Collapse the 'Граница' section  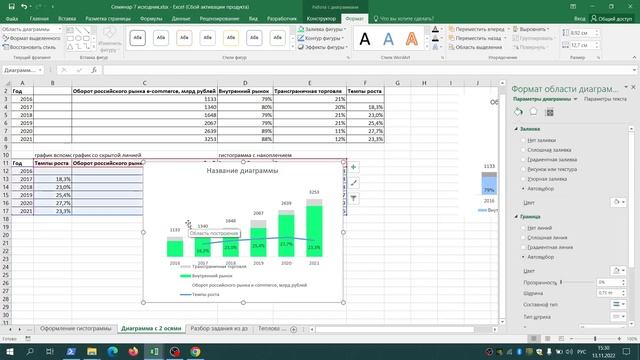(x=516, y=216)
